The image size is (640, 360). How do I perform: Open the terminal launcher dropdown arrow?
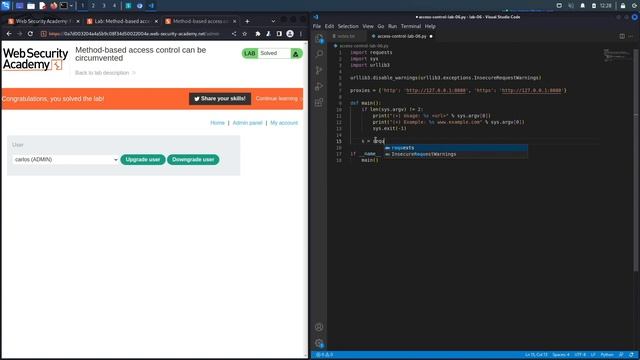coord(71,6)
